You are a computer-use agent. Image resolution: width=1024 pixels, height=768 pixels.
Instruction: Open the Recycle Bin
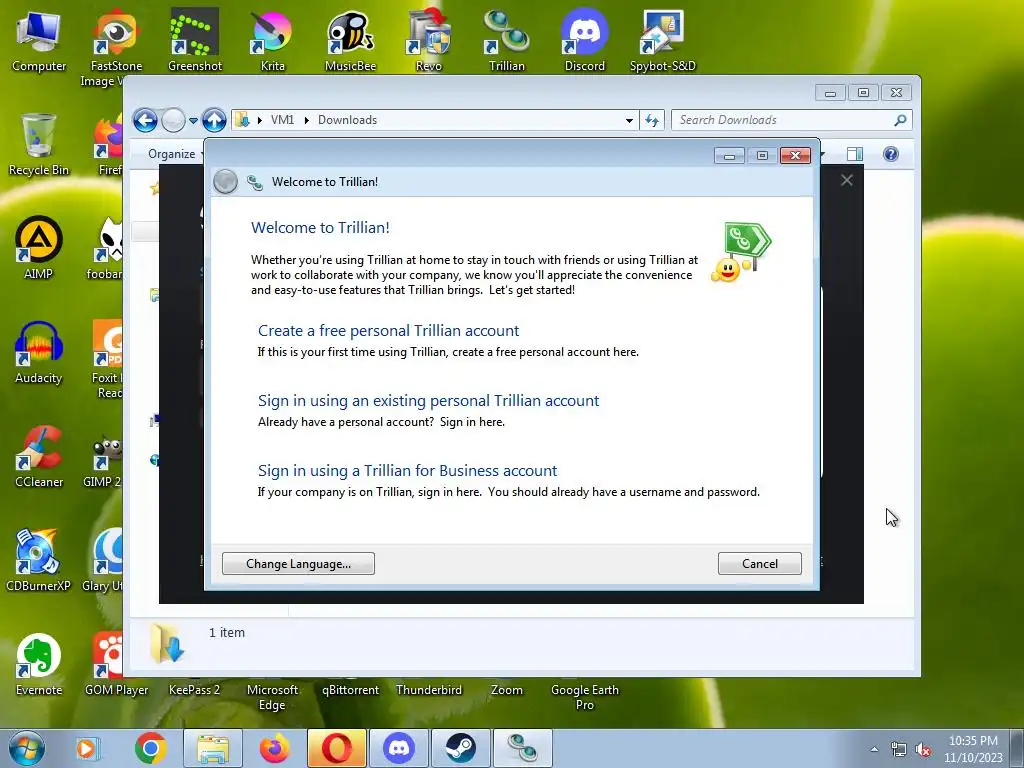click(39, 145)
